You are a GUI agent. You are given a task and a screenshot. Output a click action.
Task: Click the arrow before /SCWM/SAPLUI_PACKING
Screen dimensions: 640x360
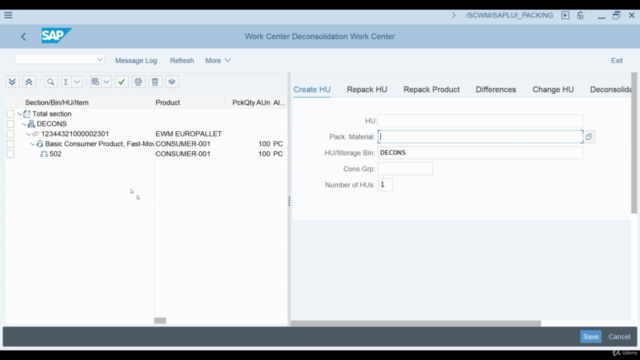(x=453, y=16)
